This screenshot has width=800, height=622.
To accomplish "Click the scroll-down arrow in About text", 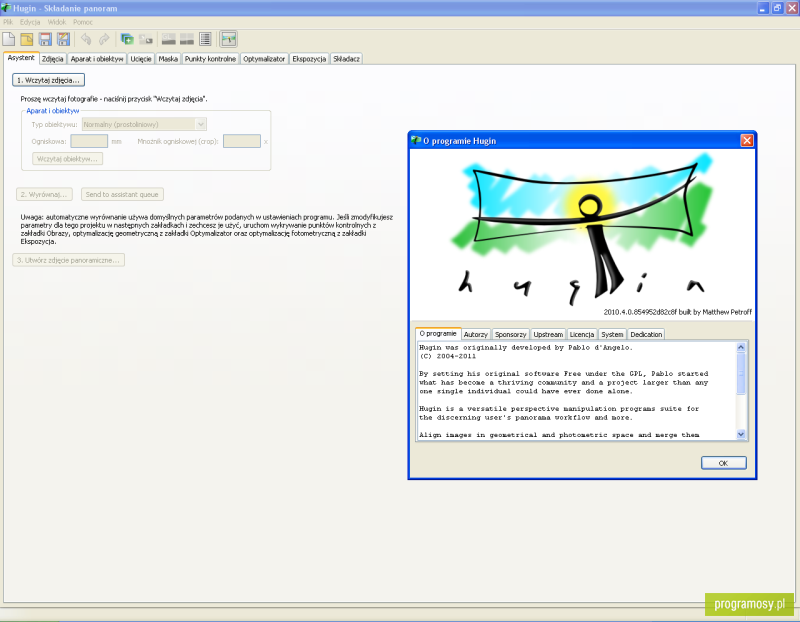I will click(741, 434).
